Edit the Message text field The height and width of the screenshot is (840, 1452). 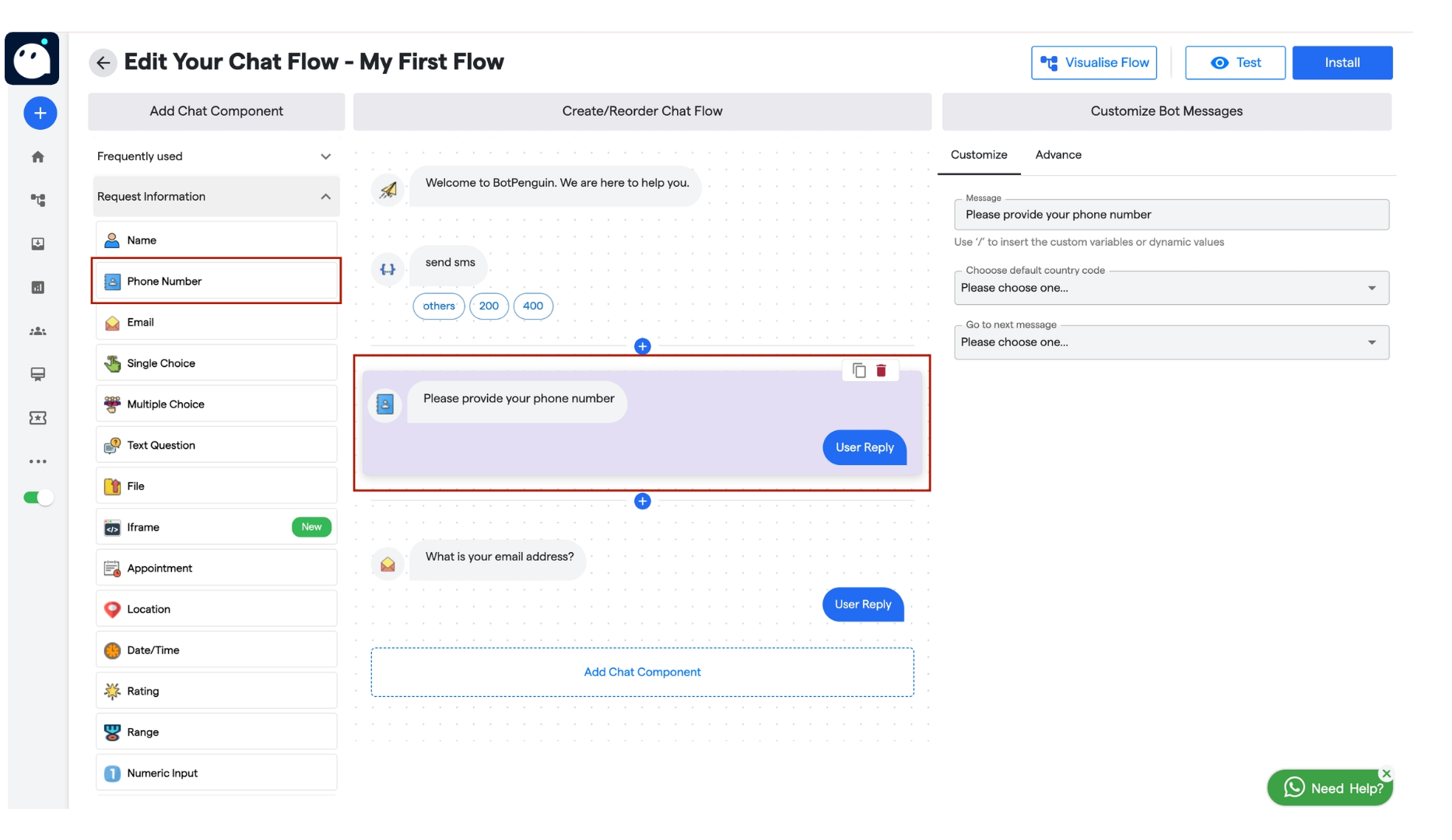(1171, 215)
